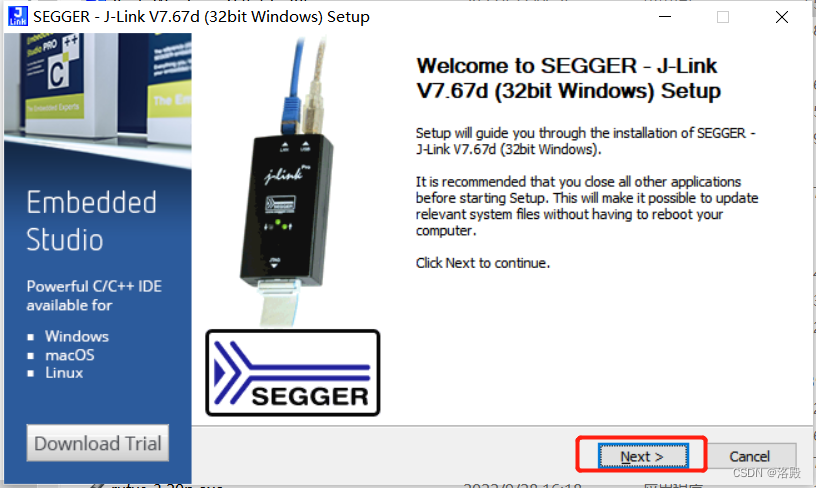Click the green LED on the J-Link device
816x488 pixels.
(x=278, y=223)
